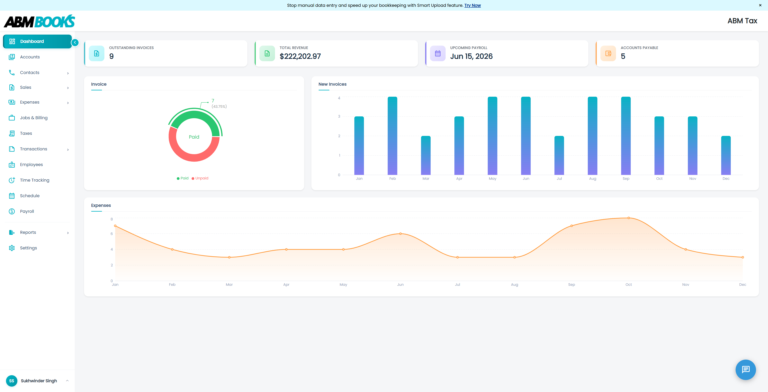Open the Sukhwinder Singh user menu chevron
Viewport: 768px width, 392px height.
pyautogui.click(x=67, y=381)
